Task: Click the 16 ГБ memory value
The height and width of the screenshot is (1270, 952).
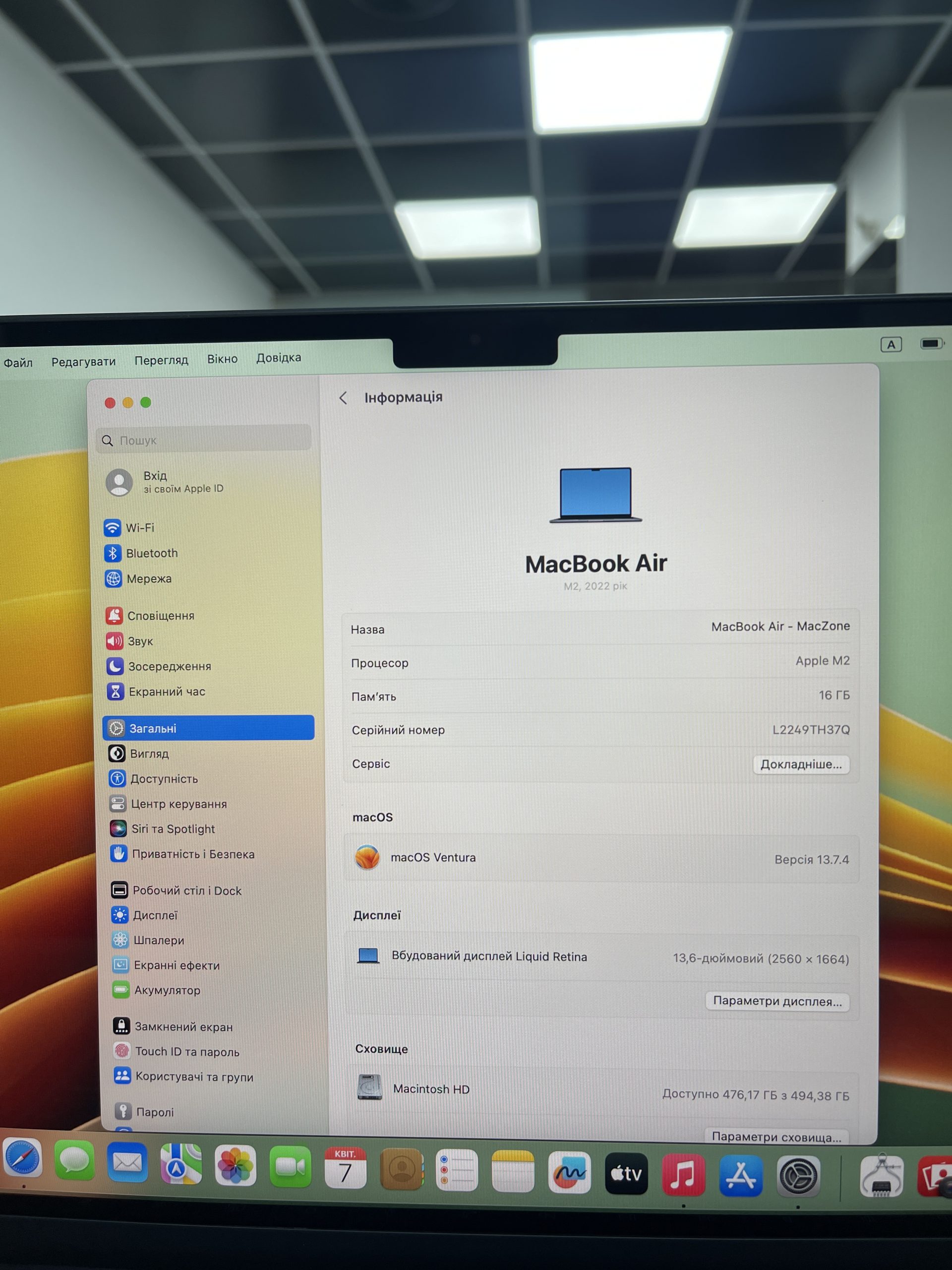Action: (834, 696)
